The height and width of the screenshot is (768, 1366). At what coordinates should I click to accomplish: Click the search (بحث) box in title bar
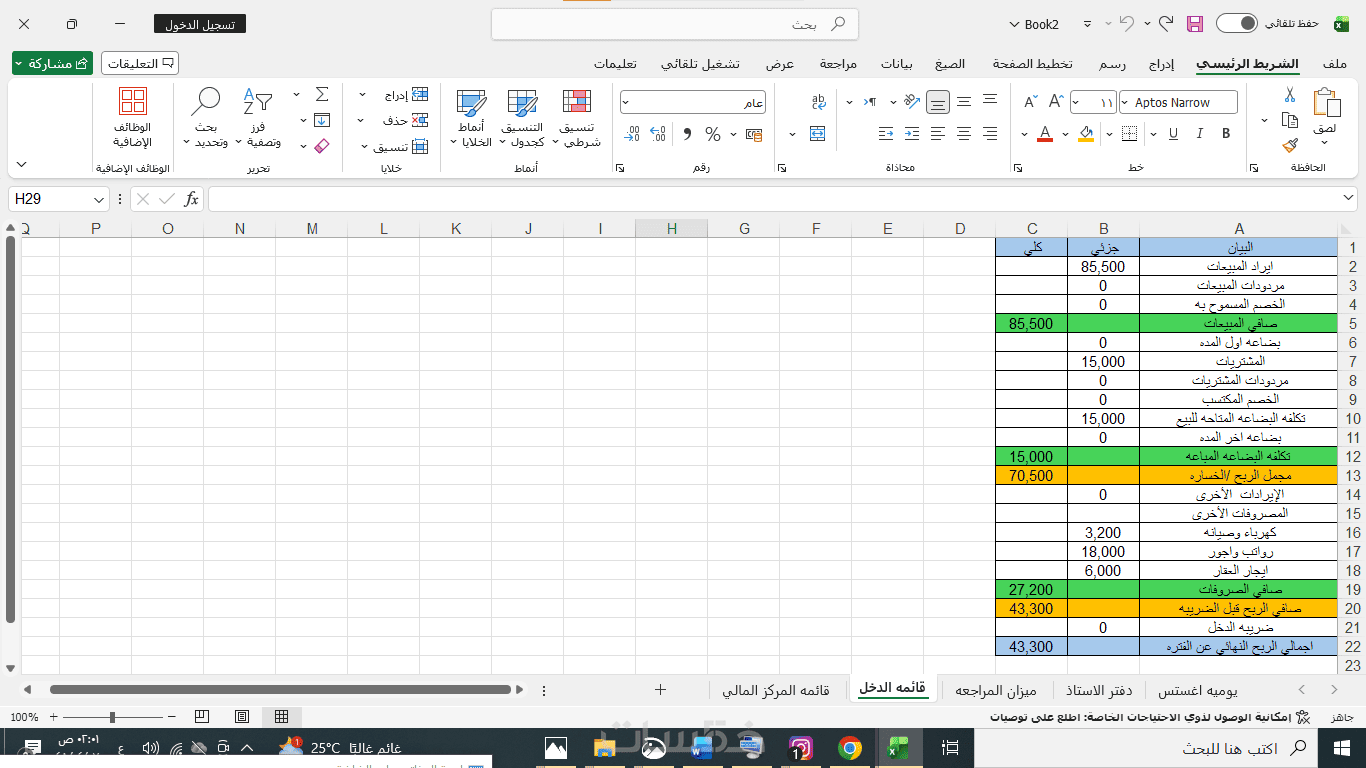point(675,24)
